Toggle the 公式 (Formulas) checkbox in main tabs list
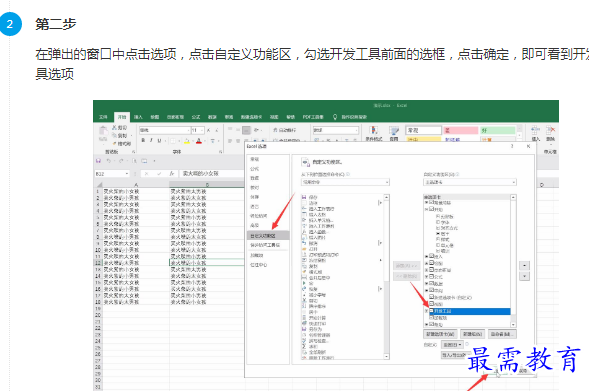Image resolution: width=589 pixels, height=391 pixels. coord(432,276)
